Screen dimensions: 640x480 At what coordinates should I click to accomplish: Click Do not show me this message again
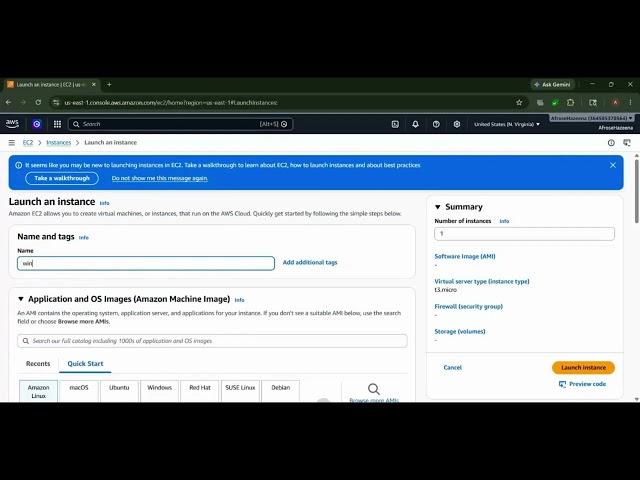(160, 178)
